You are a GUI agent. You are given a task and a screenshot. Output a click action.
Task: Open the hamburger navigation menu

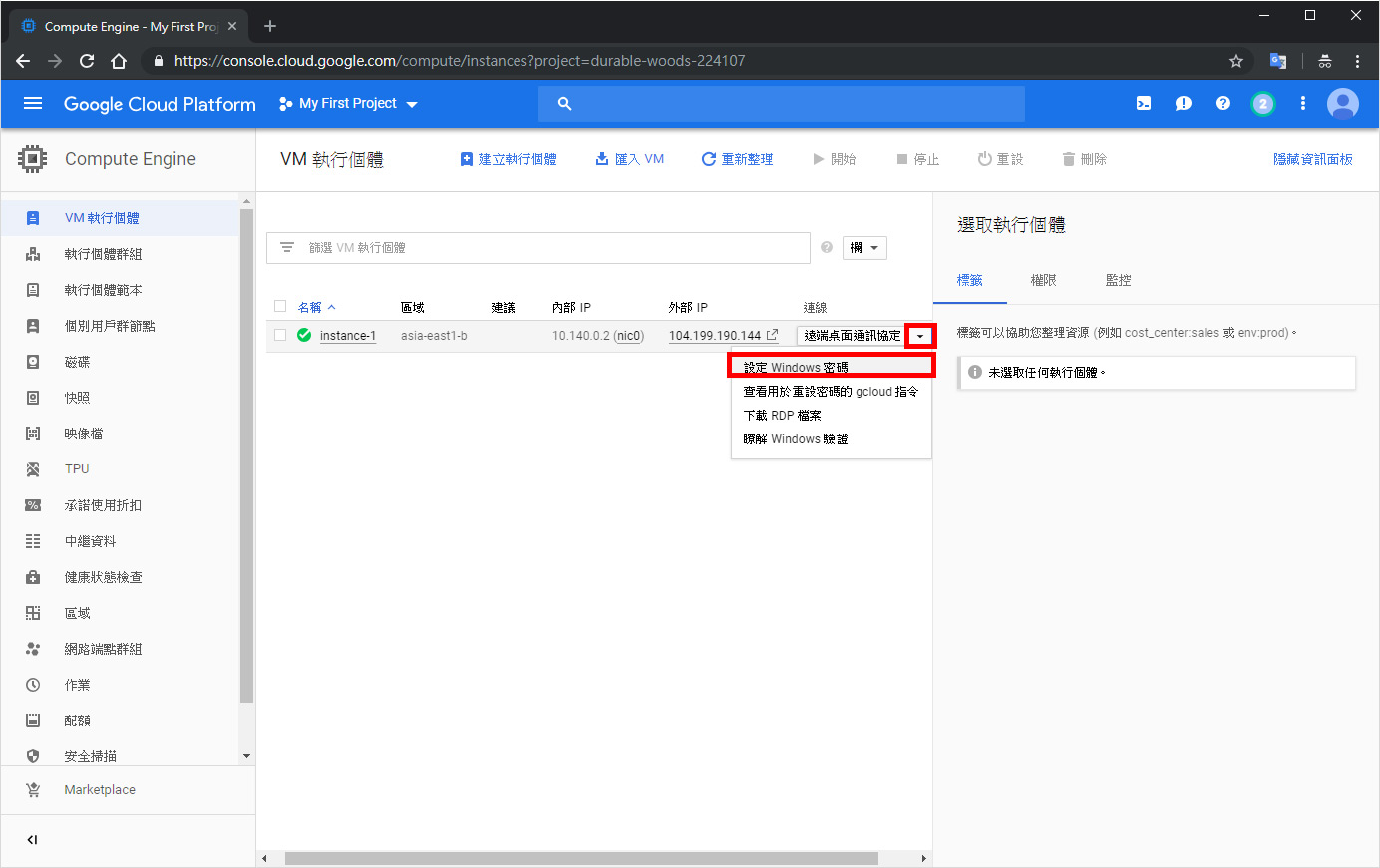(33, 104)
